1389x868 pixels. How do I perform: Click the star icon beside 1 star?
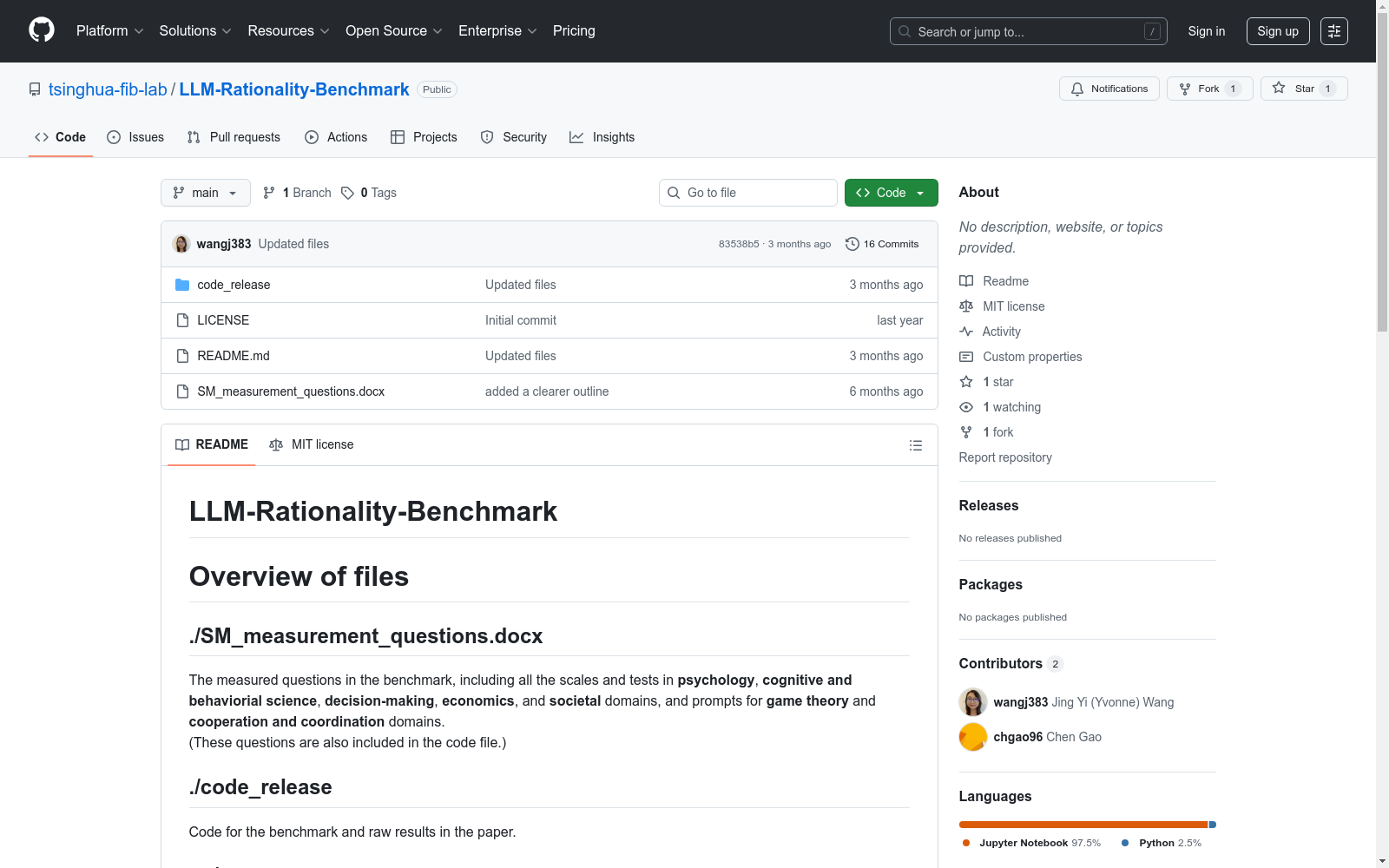(x=966, y=382)
